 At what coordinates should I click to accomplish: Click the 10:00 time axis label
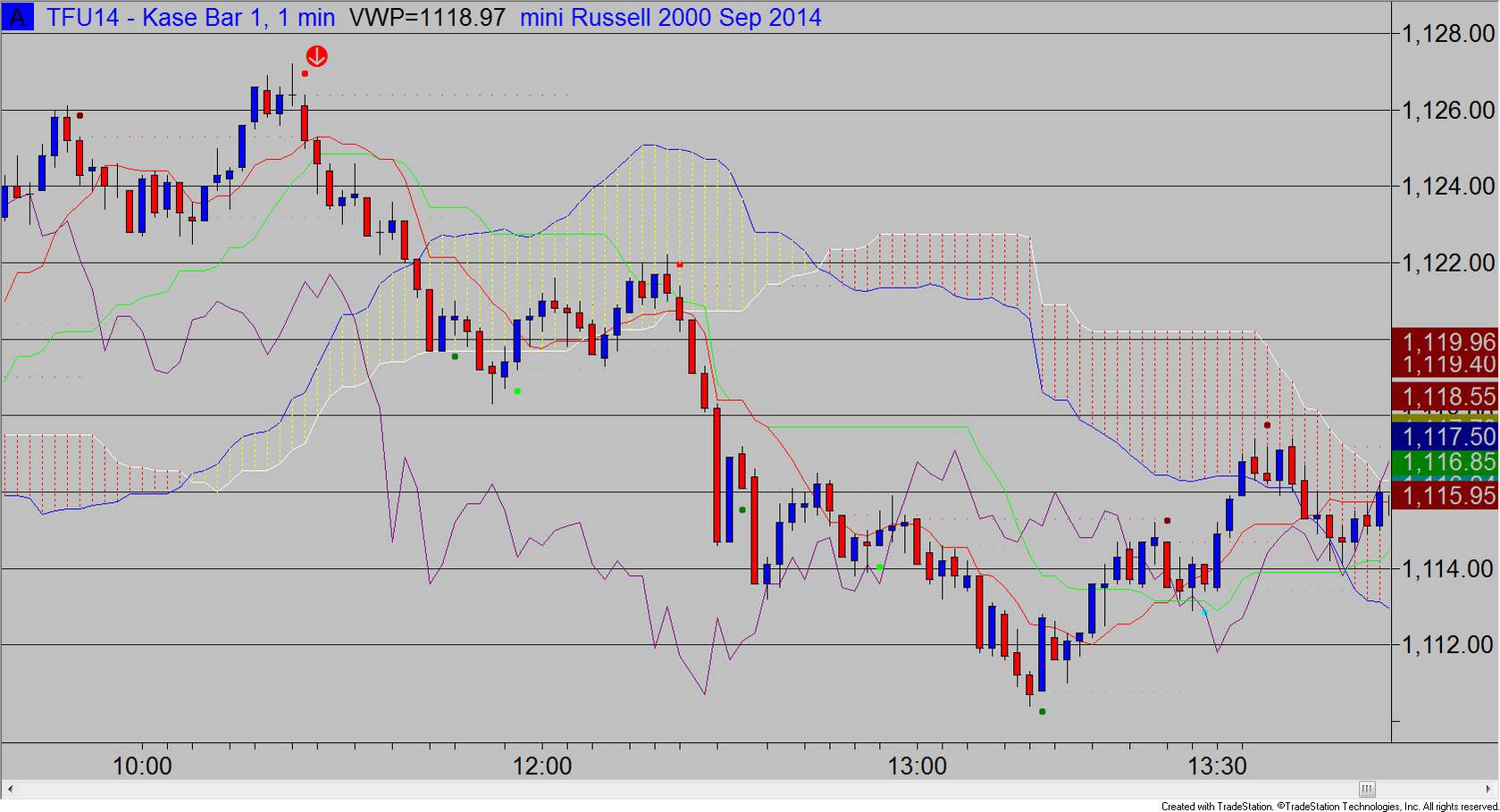tap(142, 766)
